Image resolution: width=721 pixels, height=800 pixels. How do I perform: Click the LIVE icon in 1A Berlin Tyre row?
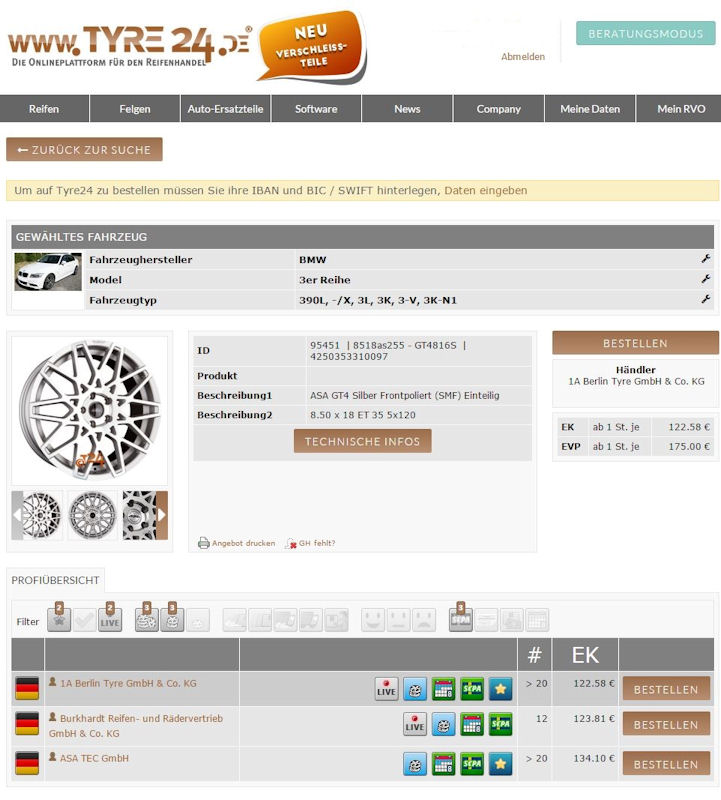click(386, 689)
